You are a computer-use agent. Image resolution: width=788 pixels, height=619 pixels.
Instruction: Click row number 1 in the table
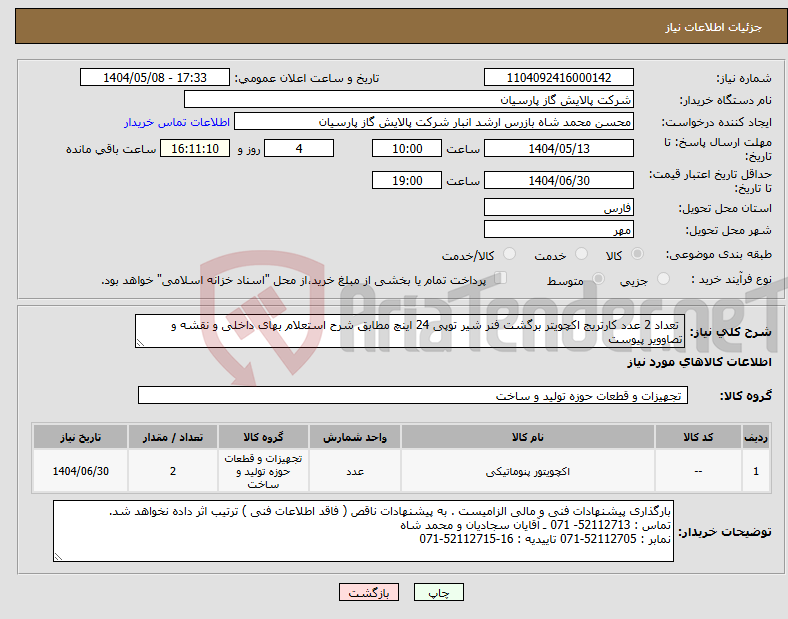756,471
